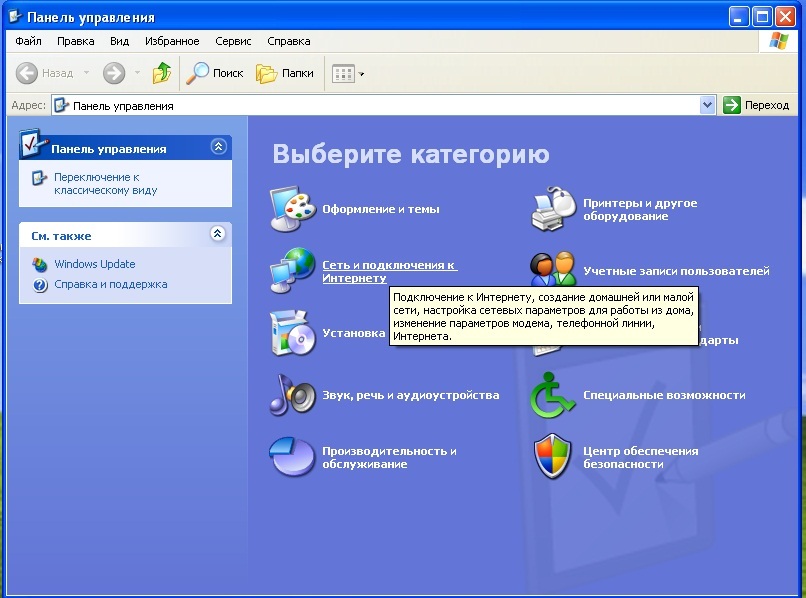
Task: Open Оформление и темы category link
Action: (381, 209)
